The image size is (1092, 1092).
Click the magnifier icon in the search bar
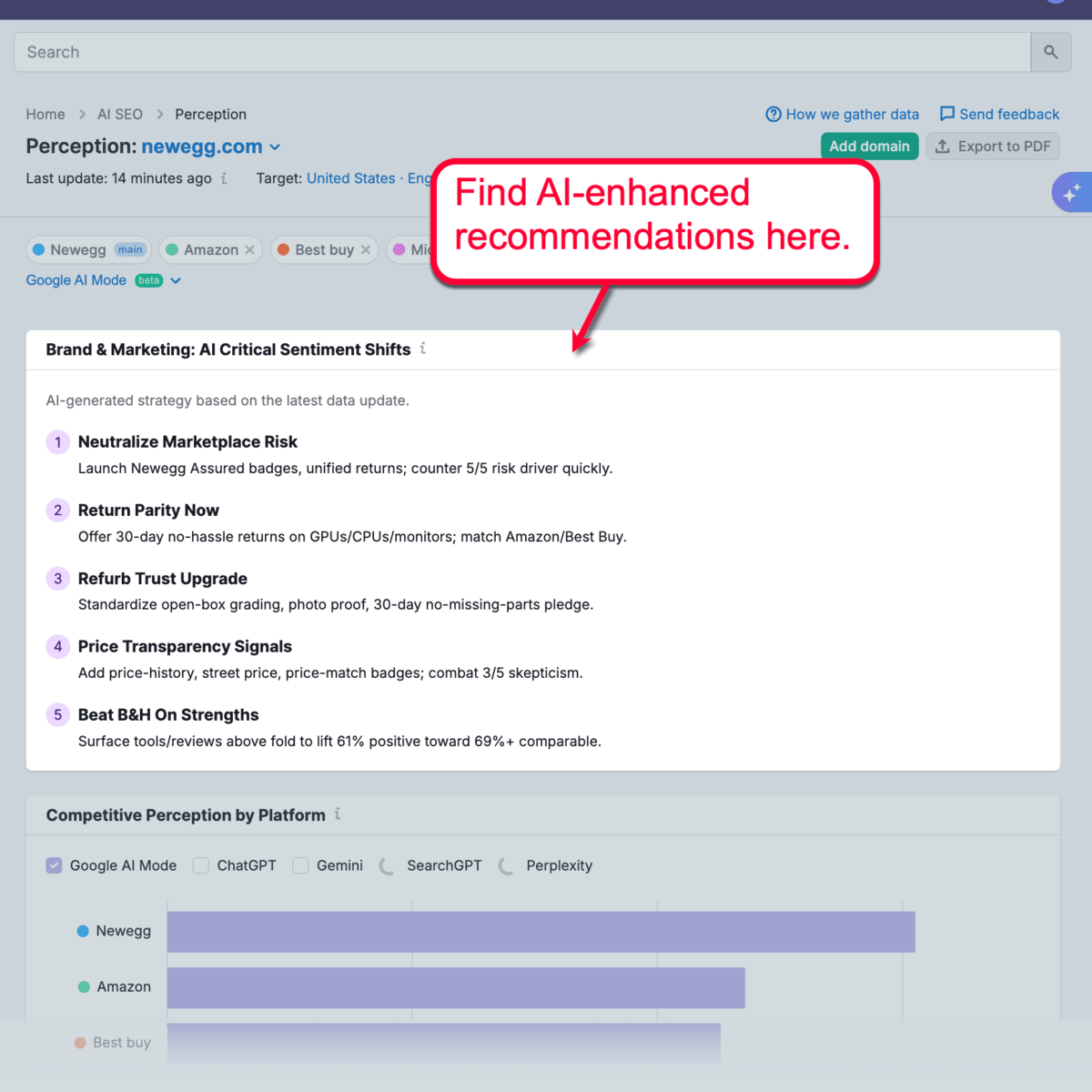pyautogui.click(x=1051, y=52)
